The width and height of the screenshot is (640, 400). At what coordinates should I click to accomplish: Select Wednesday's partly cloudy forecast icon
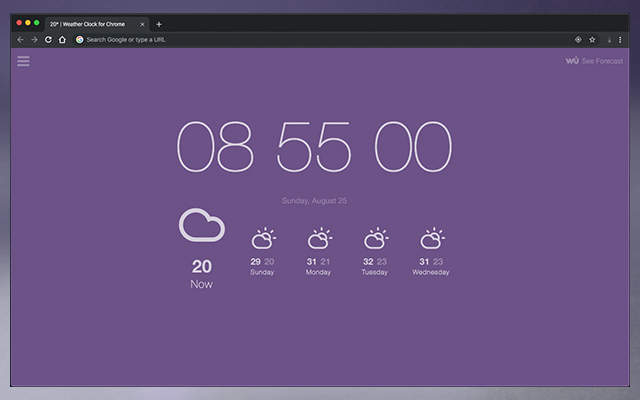(431, 239)
